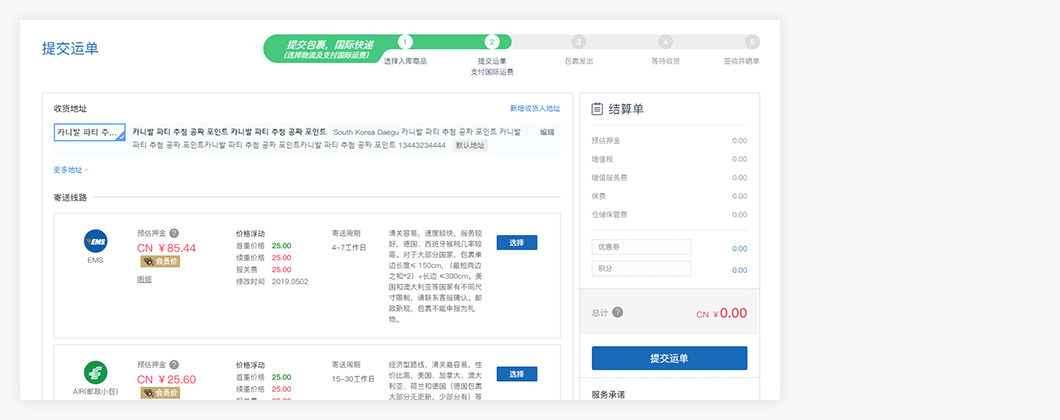The height and width of the screenshot is (420, 1060).
Task: Expand 更多地址 to show more addresses
Action: click(71, 170)
